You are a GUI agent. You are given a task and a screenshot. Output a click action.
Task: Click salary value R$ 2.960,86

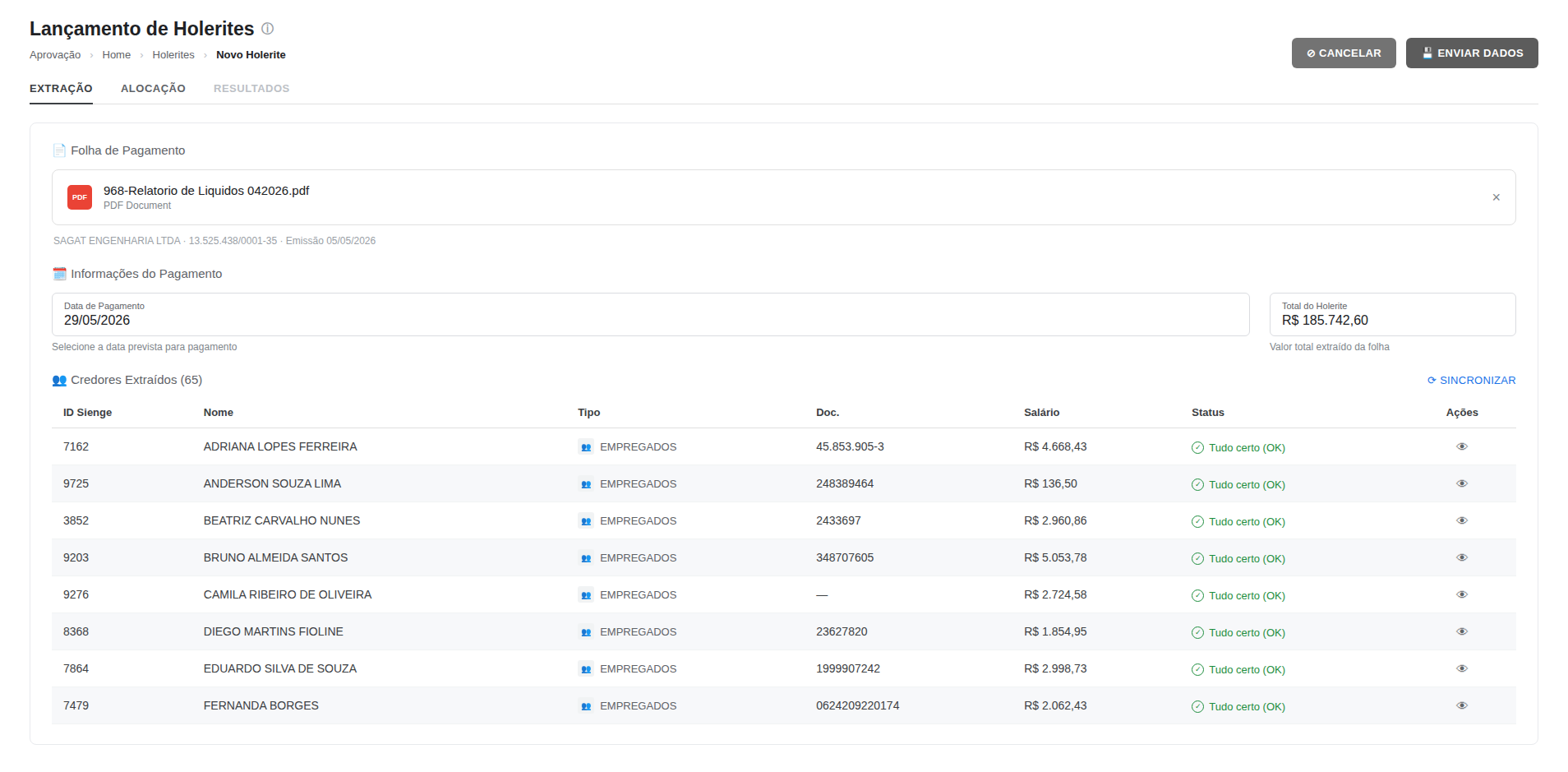click(1055, 520)
